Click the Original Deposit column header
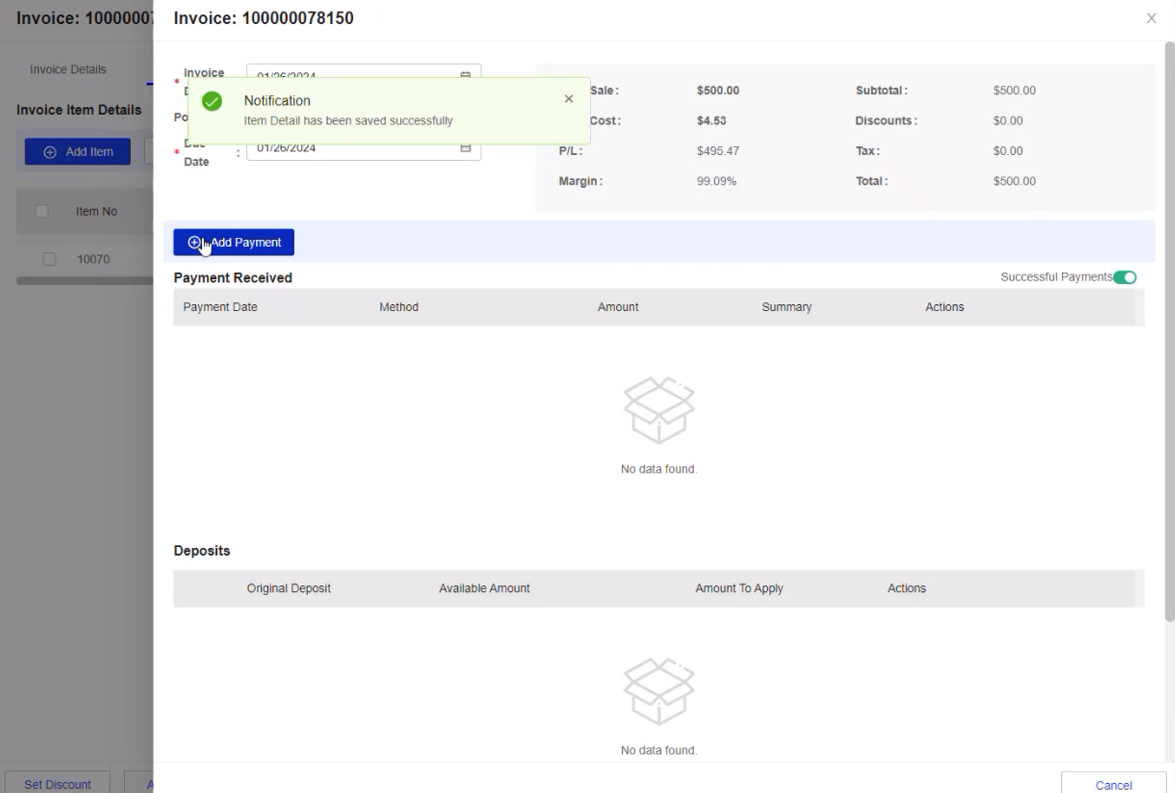The image size is (1175, 793). pos(289,588)
